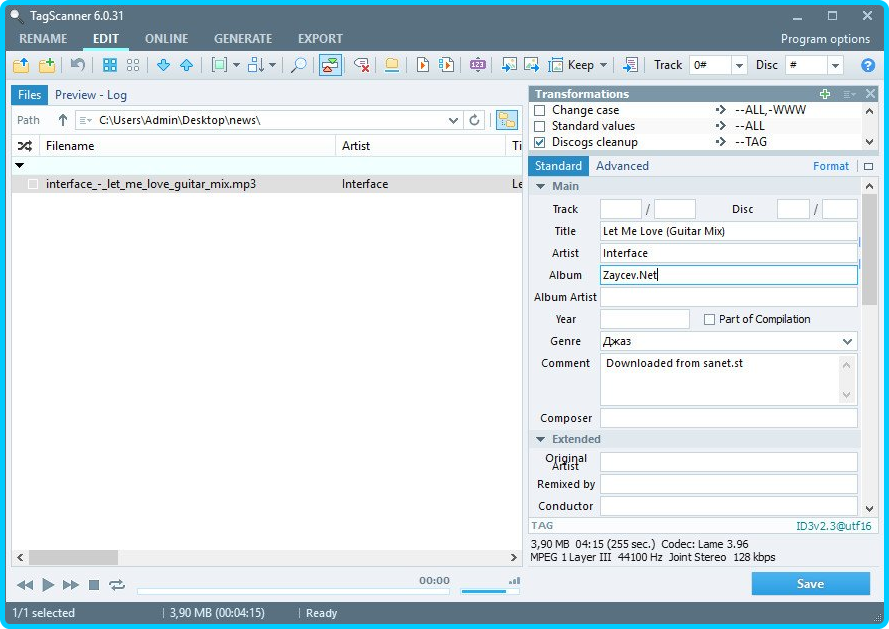This screenshot has width=889, height=629.
Task: Click the select-all files grid icon
Action: tap(110, 65)
